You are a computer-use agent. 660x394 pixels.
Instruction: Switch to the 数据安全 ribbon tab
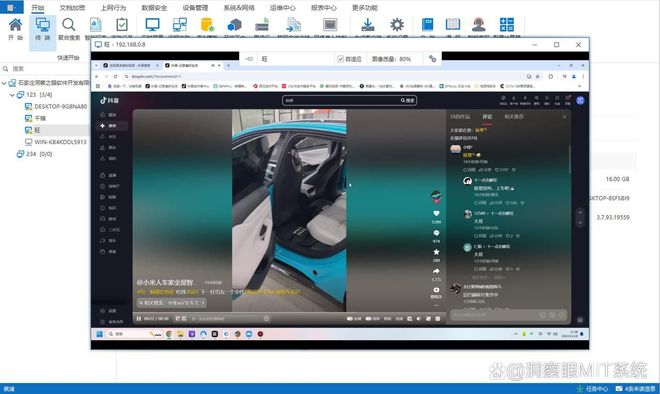click(x=154, y=8)
